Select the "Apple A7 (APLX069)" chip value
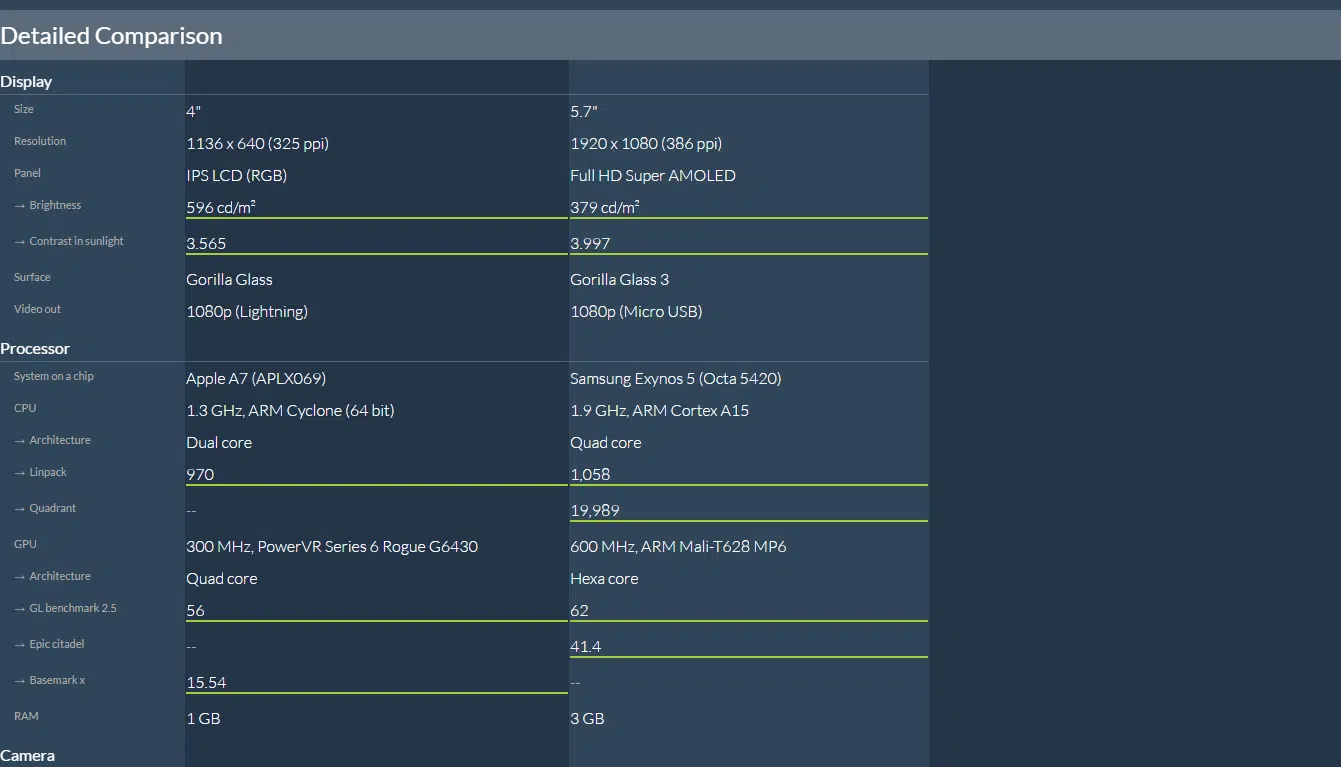Screen dimensions: 1341x767 pyautogui.click(x=256, y=378)
